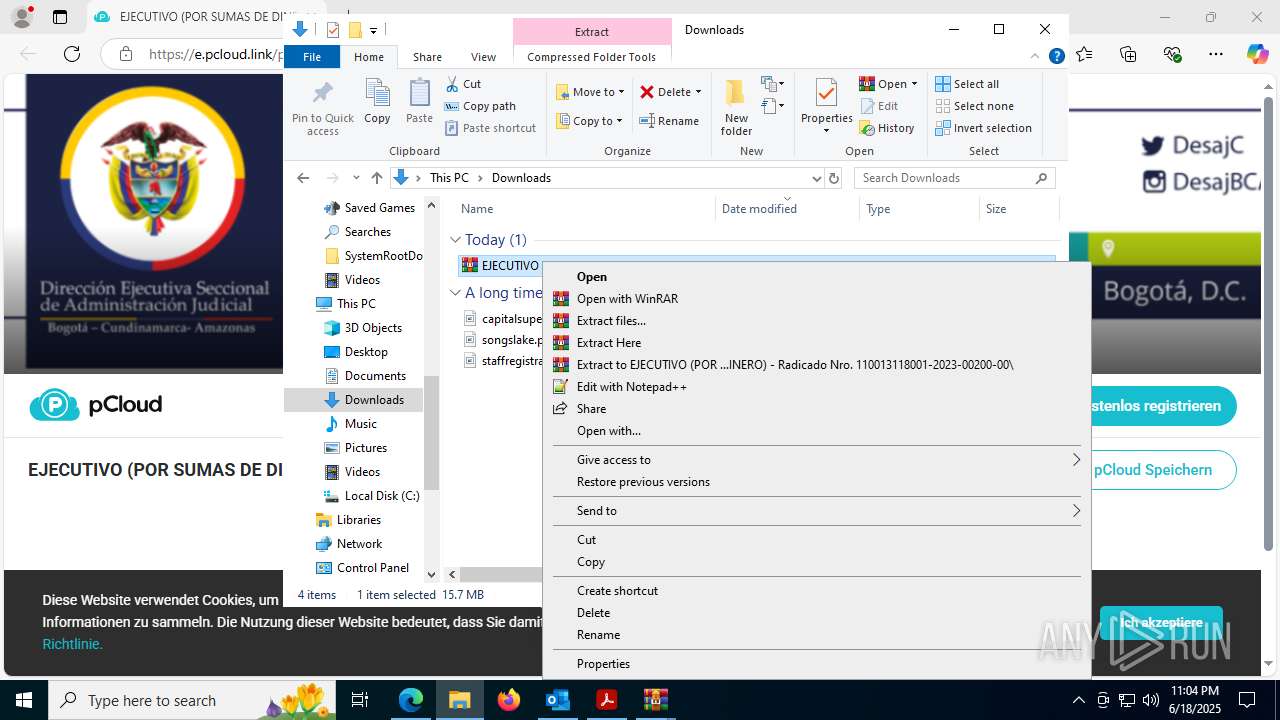Open recent locations dropdown arrow
1280x720 pixels.
pos(356,178)
